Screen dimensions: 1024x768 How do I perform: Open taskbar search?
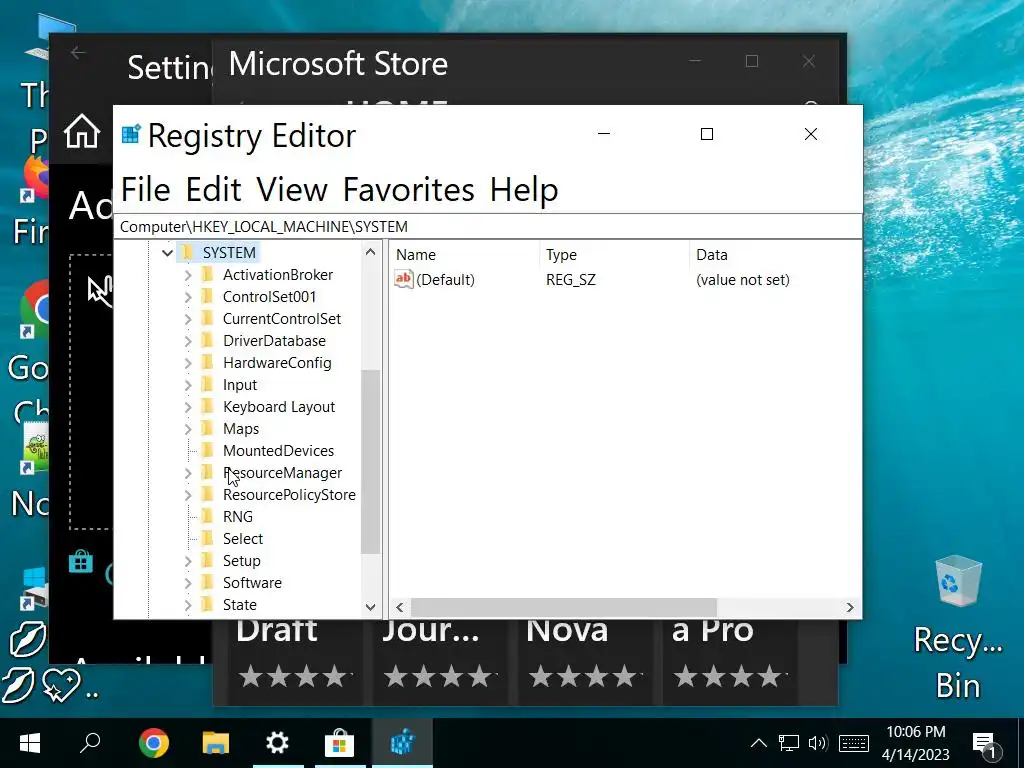[x=89, y=743]
